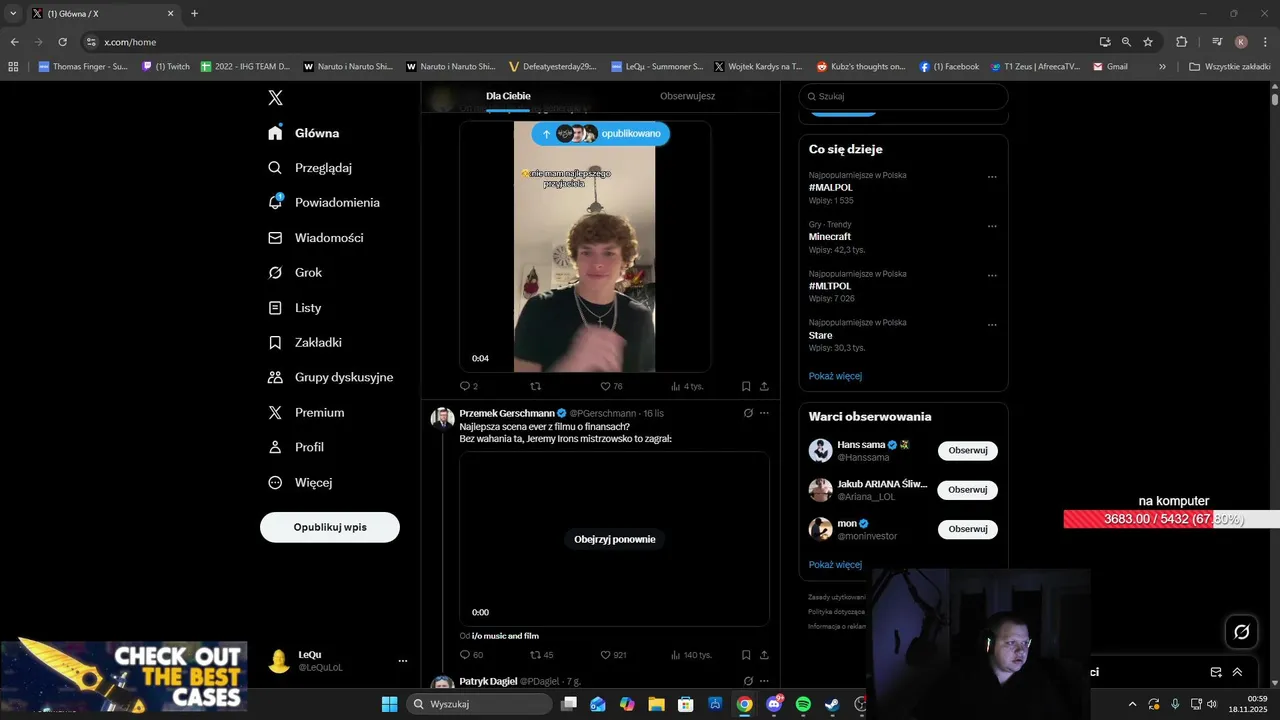Follow Hans sama with Obserwuj
Viewport: 1280px width, 720px height.
tap(968, 450)
